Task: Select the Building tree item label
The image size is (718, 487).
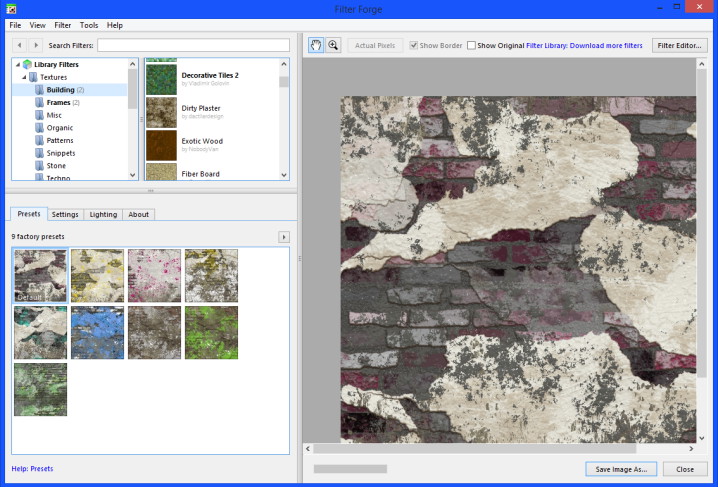Action: 60,90
